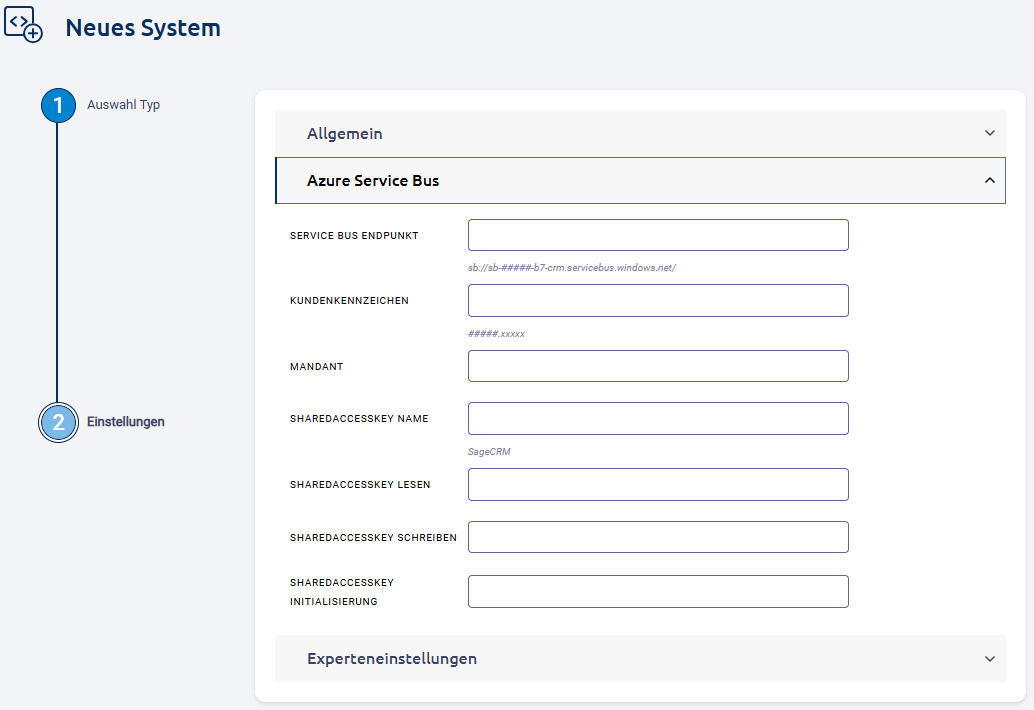Select the Mandant input box
This screenshot has height=710, width=1034.
[658, 366]
